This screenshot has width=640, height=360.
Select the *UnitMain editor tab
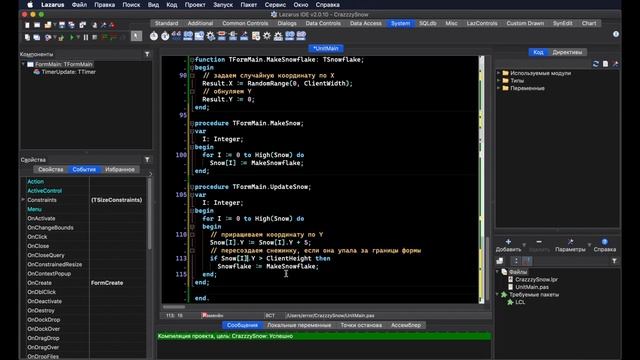[x=326, y=48]
